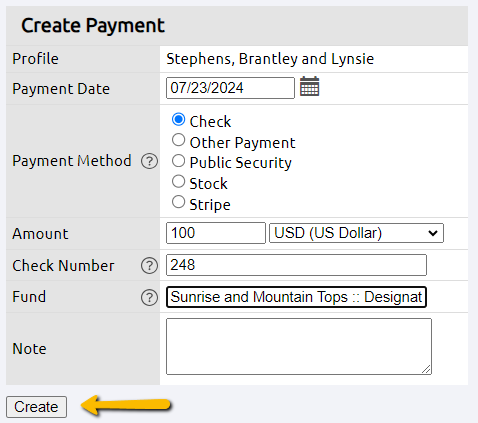
Task: Submit the form with Create button
Action: [36, 407]
